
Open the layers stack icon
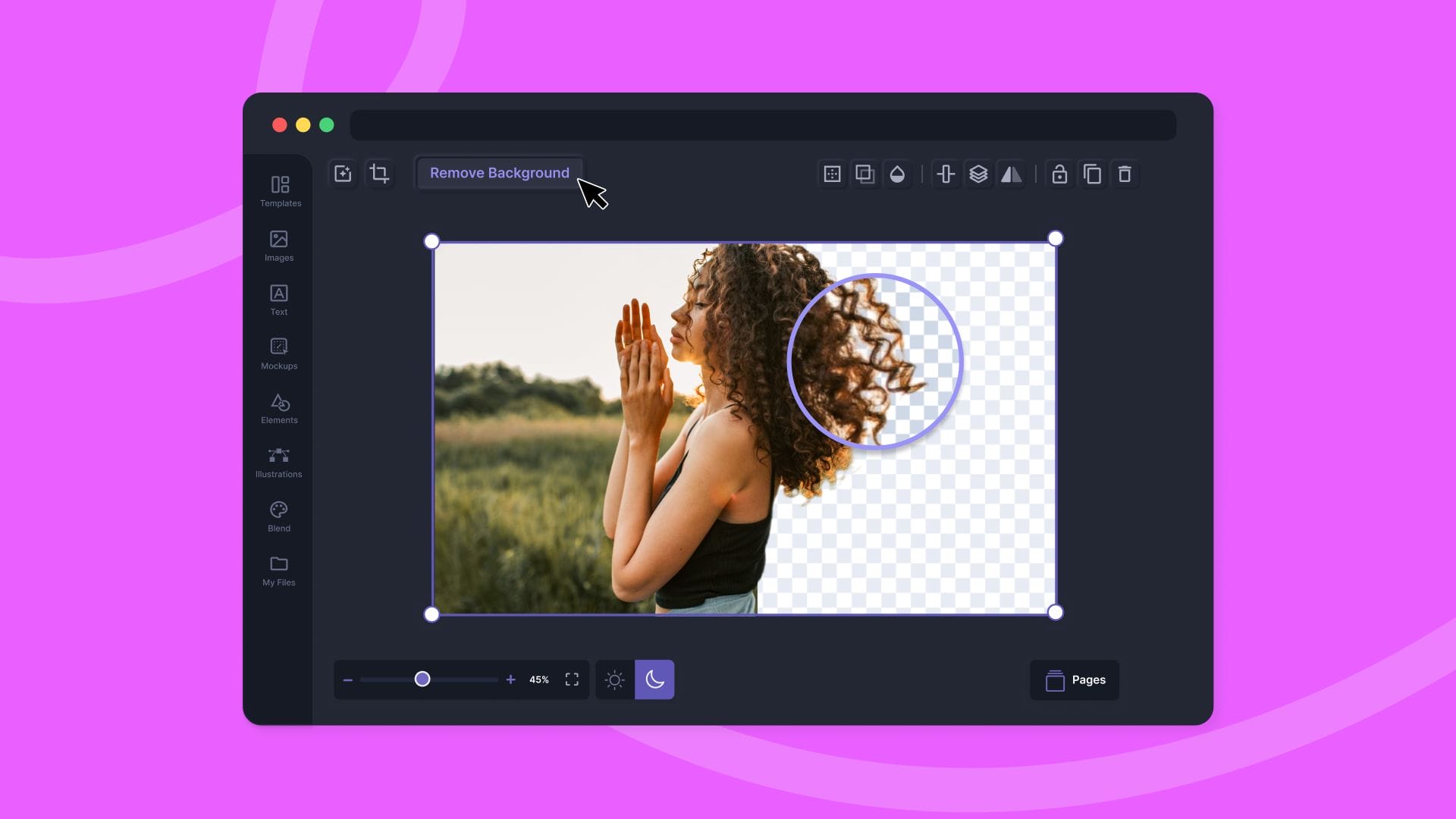pos(978,174)
